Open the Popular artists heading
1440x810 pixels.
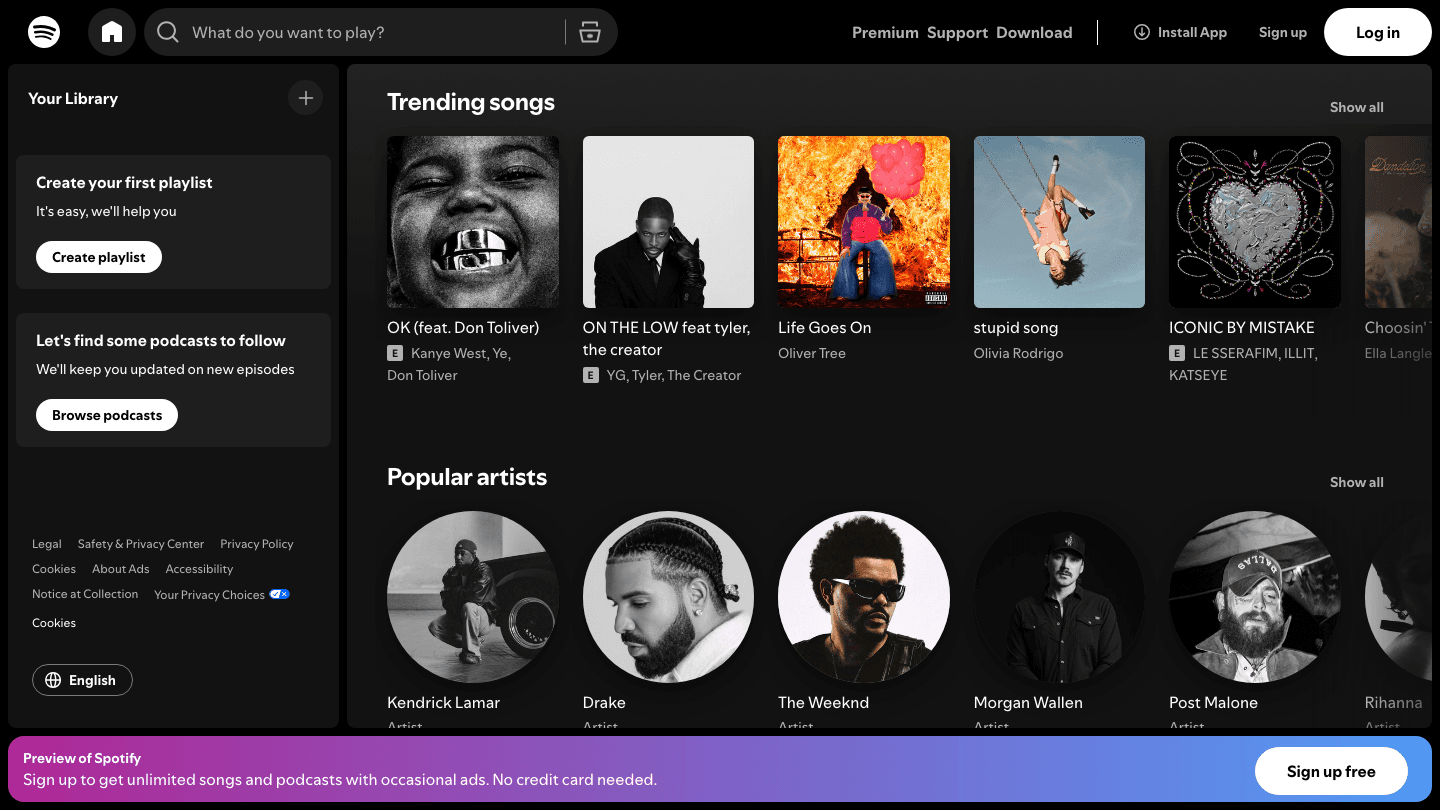click(x=467, y=477)
